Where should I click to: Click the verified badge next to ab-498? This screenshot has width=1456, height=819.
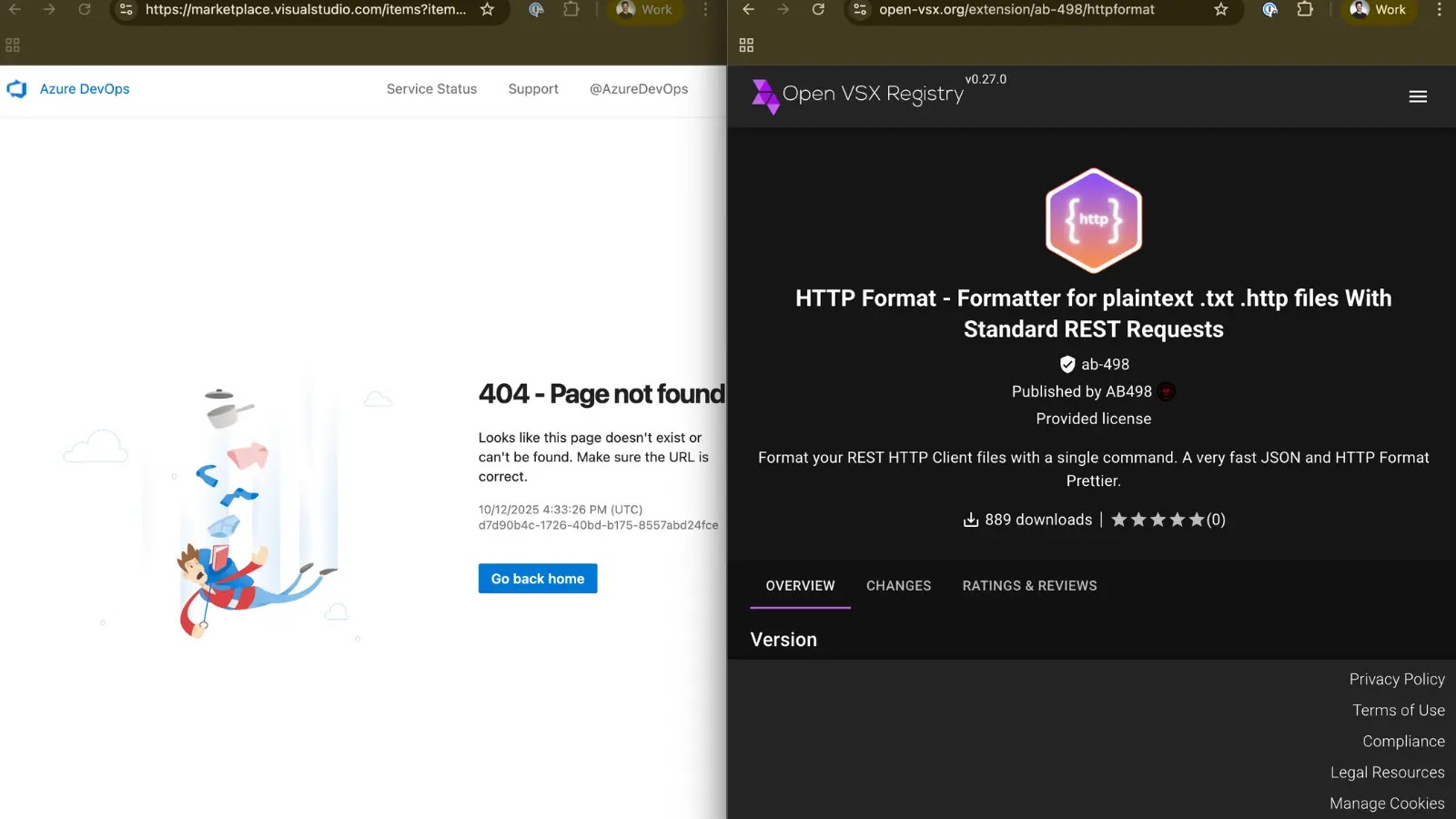click(x=1067, y=364)
